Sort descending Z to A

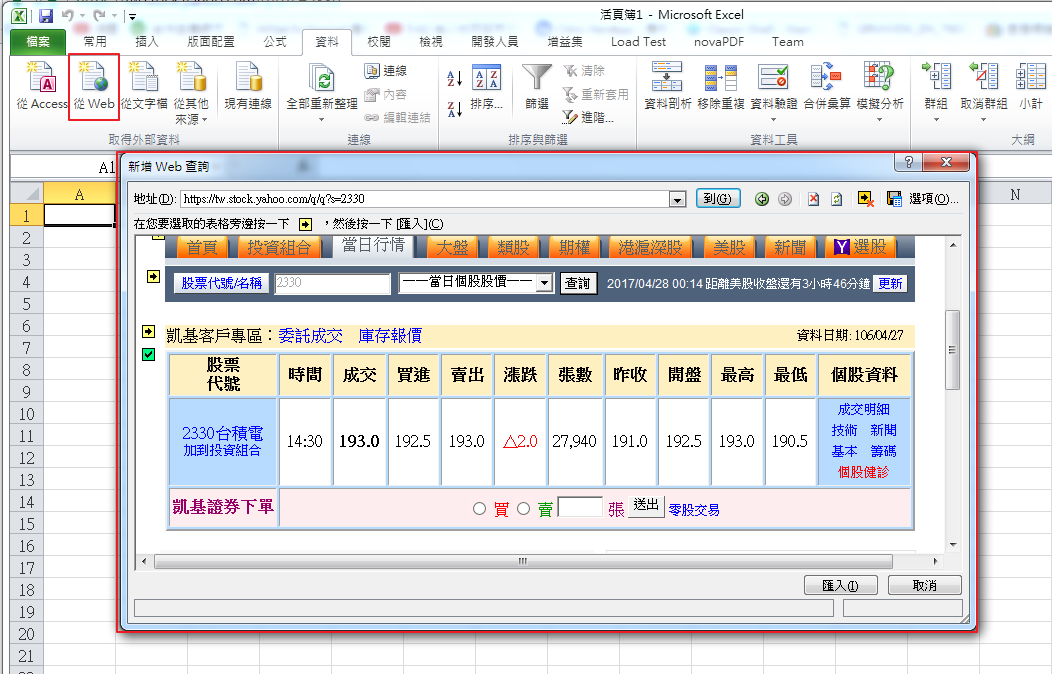454,109
